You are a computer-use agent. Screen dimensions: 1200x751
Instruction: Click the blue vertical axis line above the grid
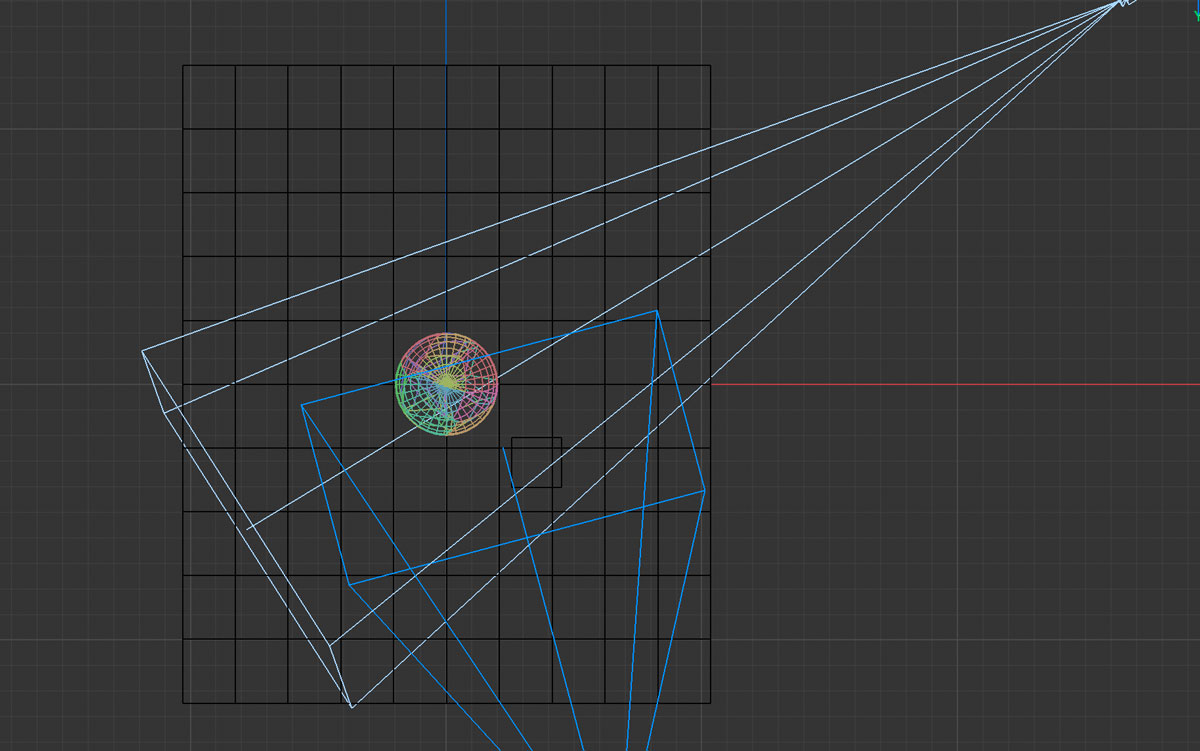pos(446,30)
